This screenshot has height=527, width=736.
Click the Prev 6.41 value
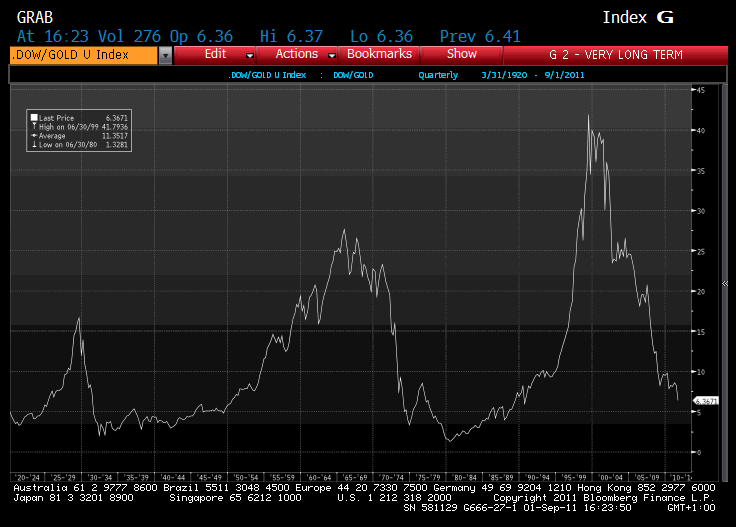(x=480, y=37)
